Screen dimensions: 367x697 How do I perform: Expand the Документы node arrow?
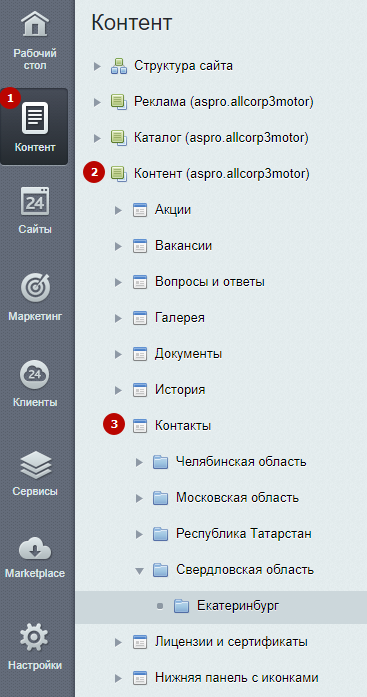pos(118,355)
